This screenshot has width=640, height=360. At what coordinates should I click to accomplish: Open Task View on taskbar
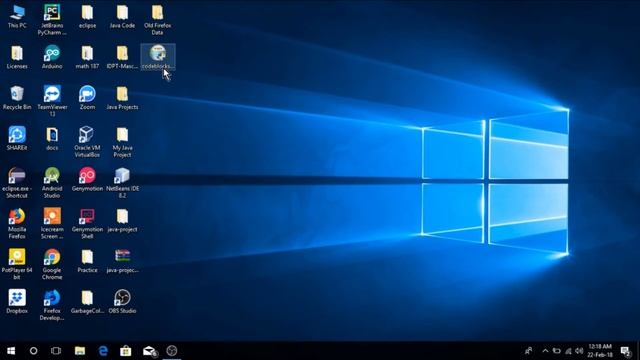[56, 351]
